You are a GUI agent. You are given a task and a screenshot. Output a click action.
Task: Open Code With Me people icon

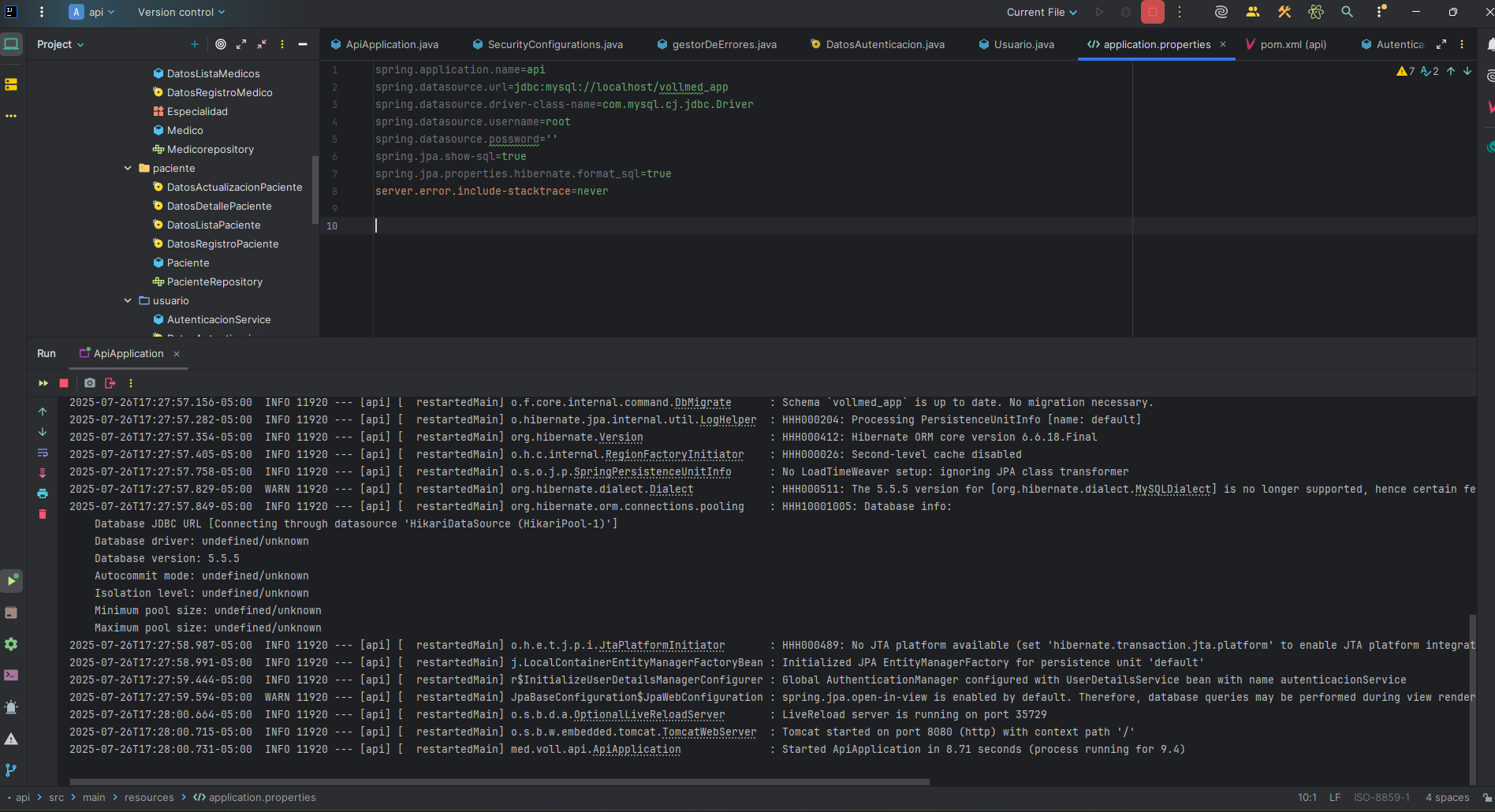coord(1253,12)
